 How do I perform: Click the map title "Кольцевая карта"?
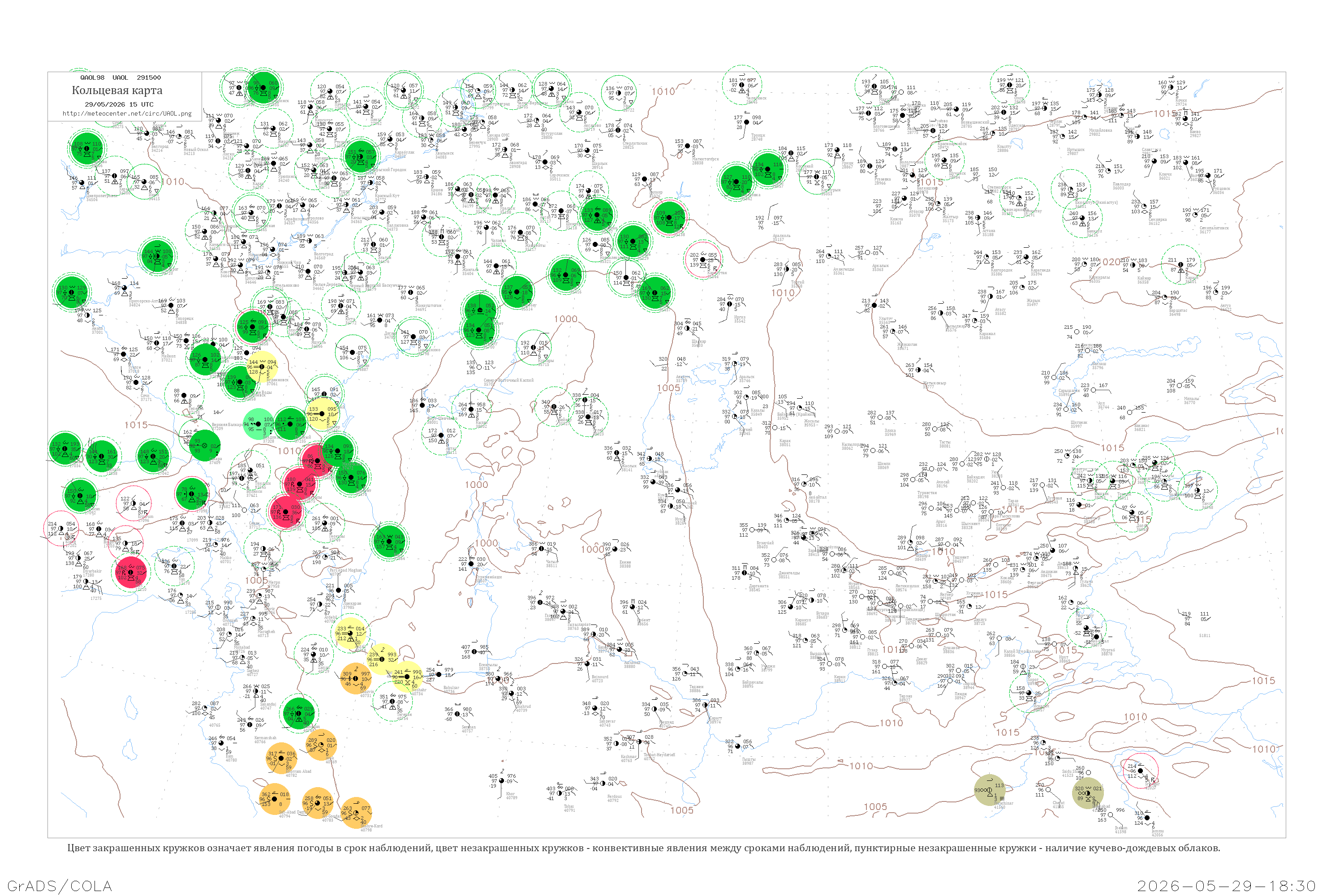click(117, 90)
